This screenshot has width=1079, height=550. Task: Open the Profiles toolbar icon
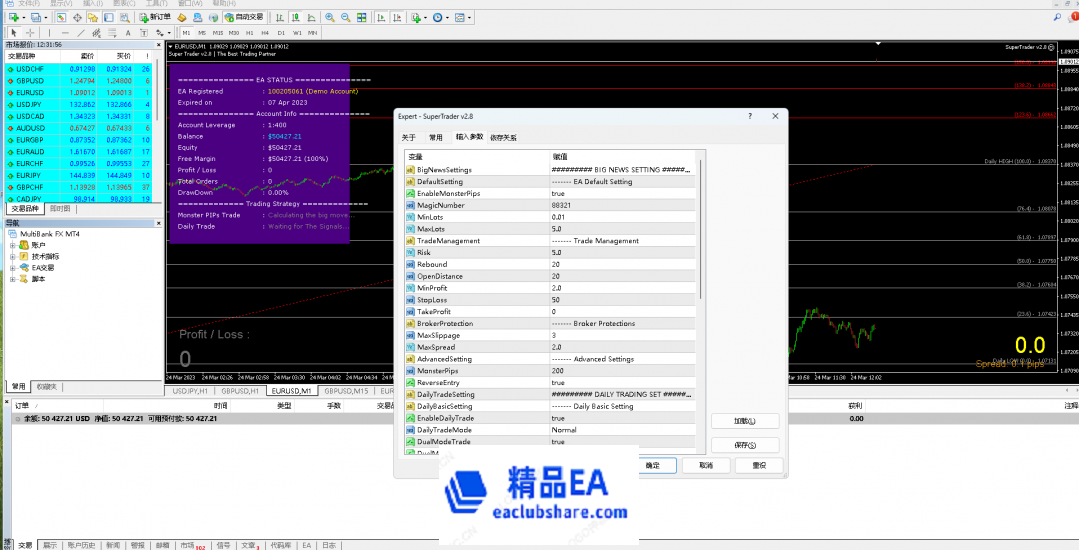(x=36, y=17)
